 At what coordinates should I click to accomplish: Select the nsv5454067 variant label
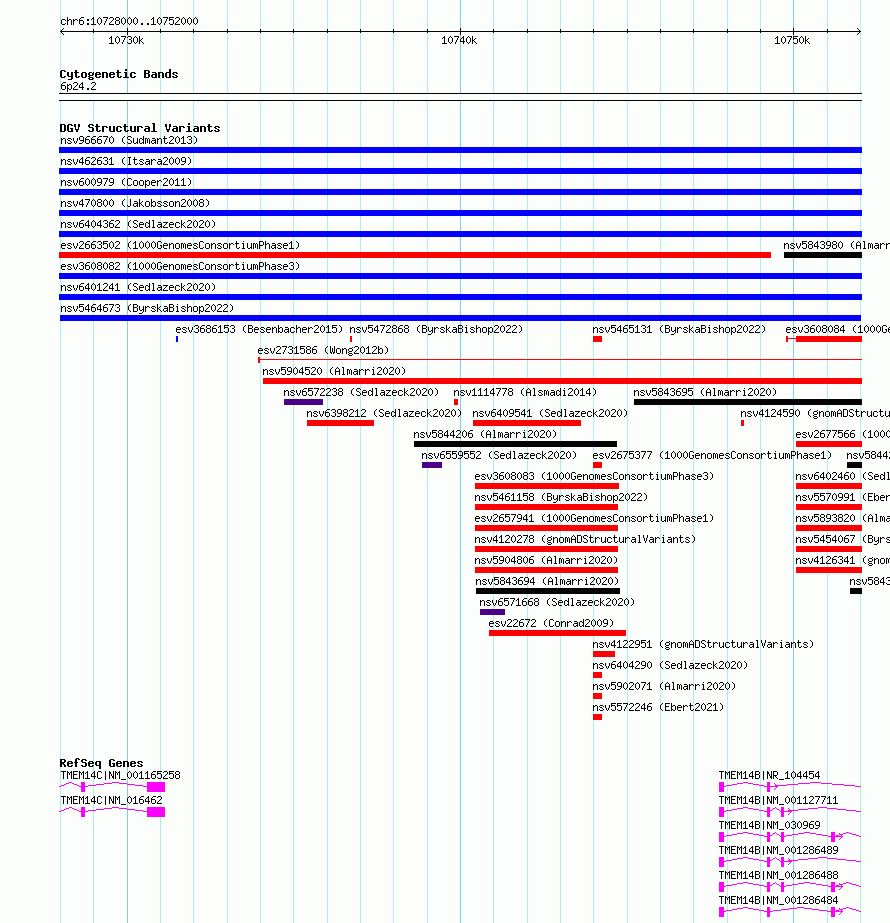click(x=842, y=539)
